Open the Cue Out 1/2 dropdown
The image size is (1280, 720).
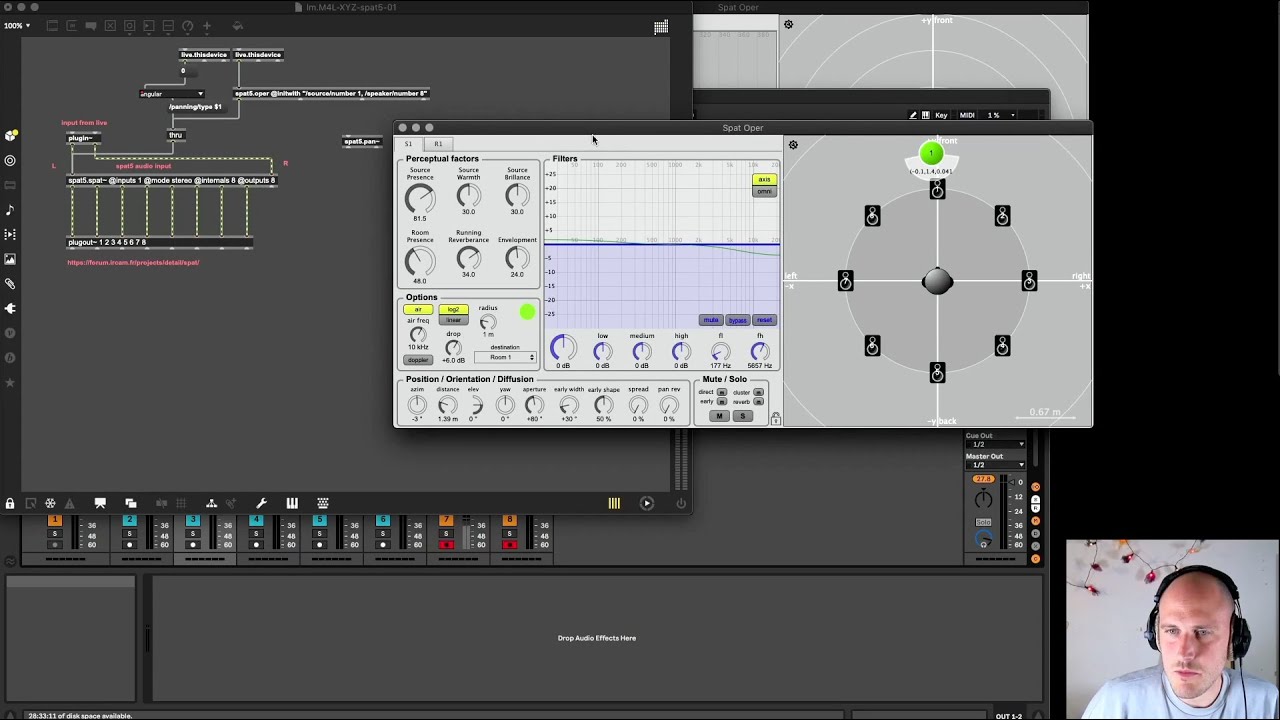tap(995, 444)
